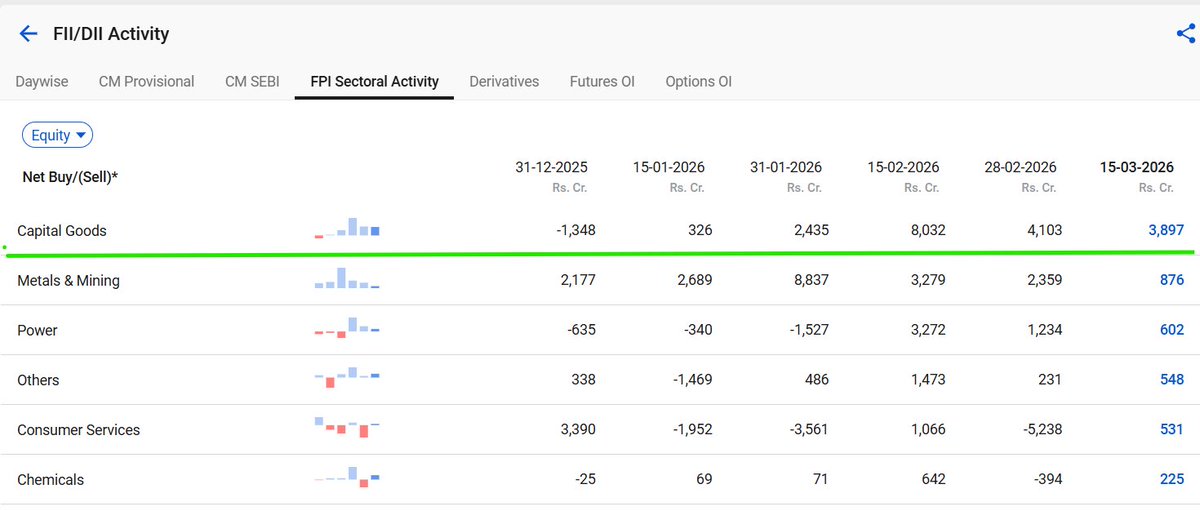Viewport: 1200px width, 511px height.
Task: Switch to the Daywise tab
Action: click(x=42, y=81)
